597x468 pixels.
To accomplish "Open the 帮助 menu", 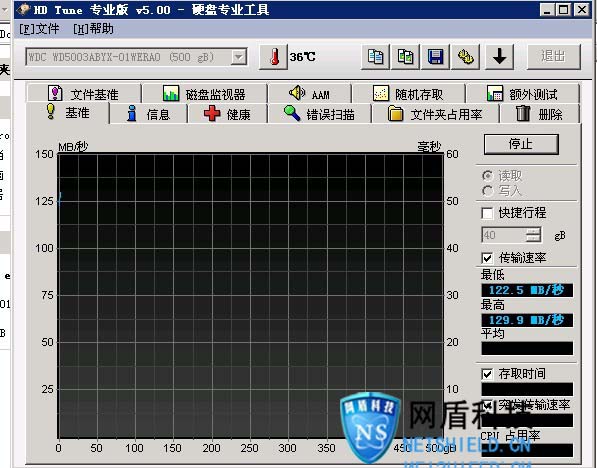I will point(93,29).
